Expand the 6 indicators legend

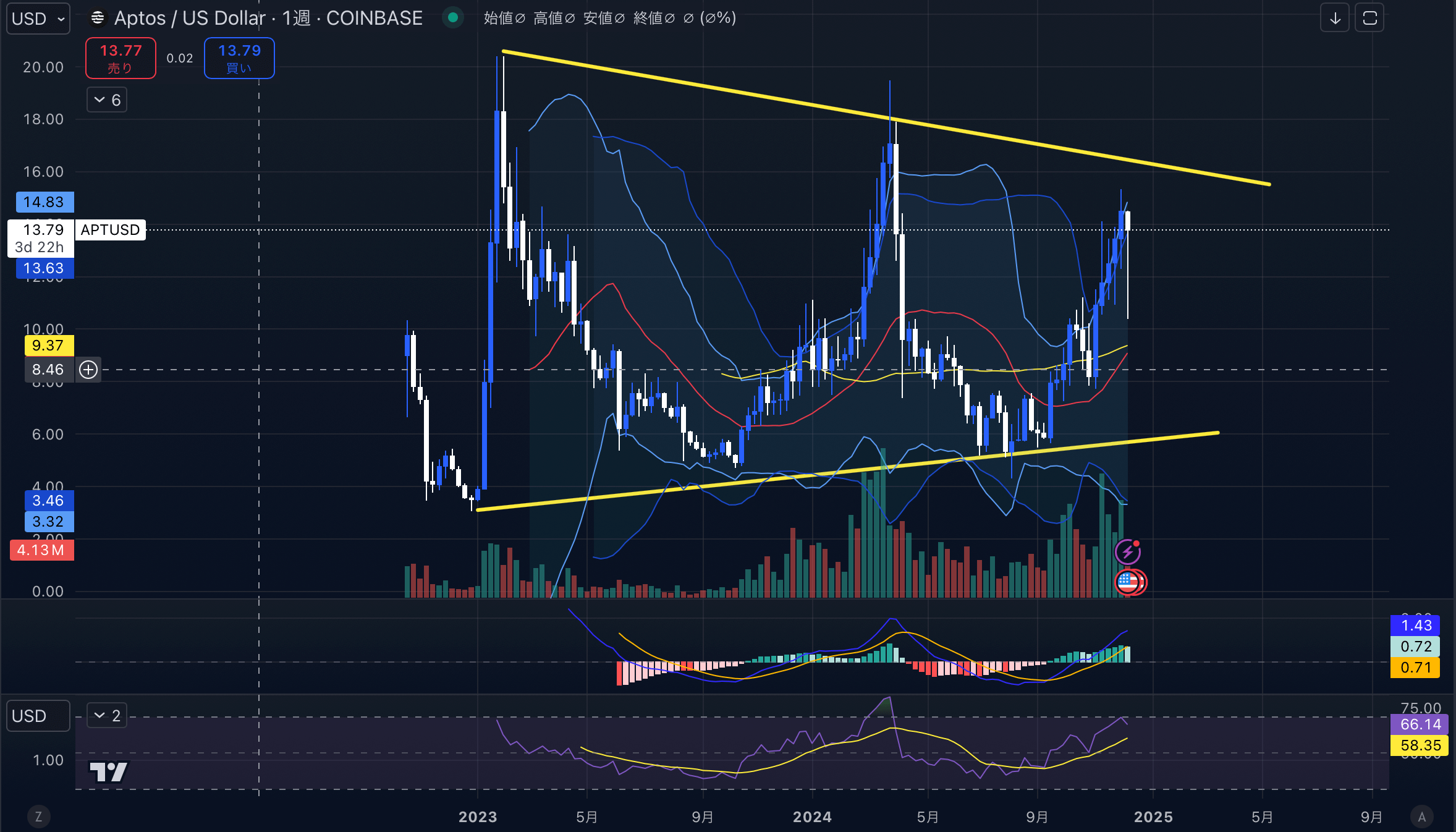[107, 100]
